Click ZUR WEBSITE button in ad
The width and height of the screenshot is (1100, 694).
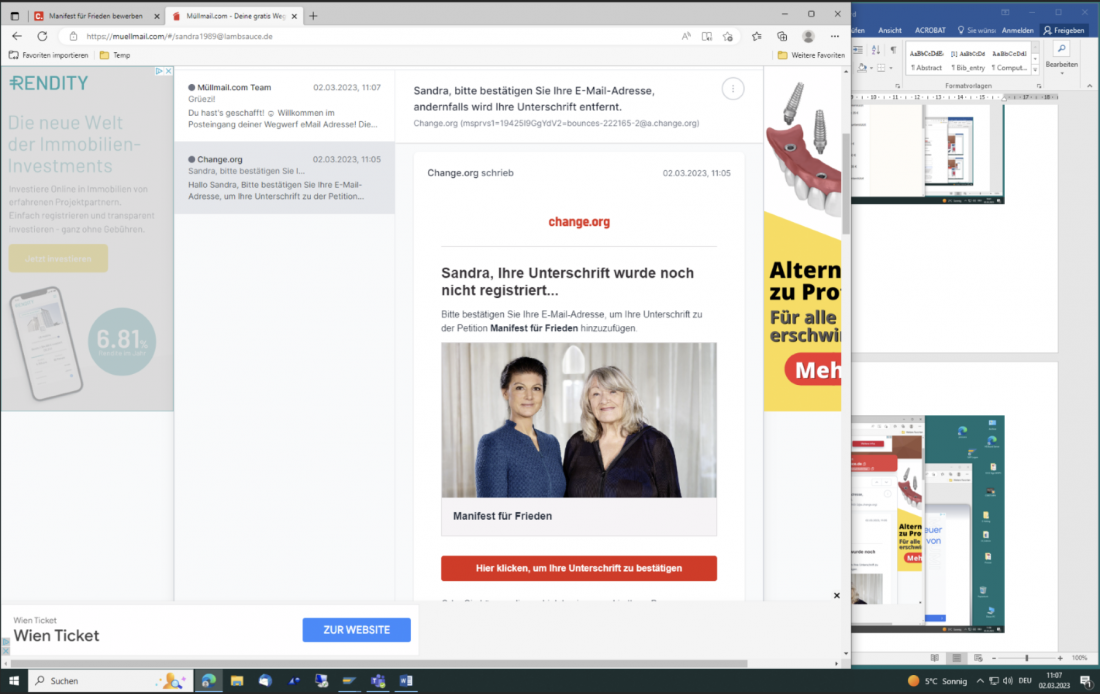[356, 630]
